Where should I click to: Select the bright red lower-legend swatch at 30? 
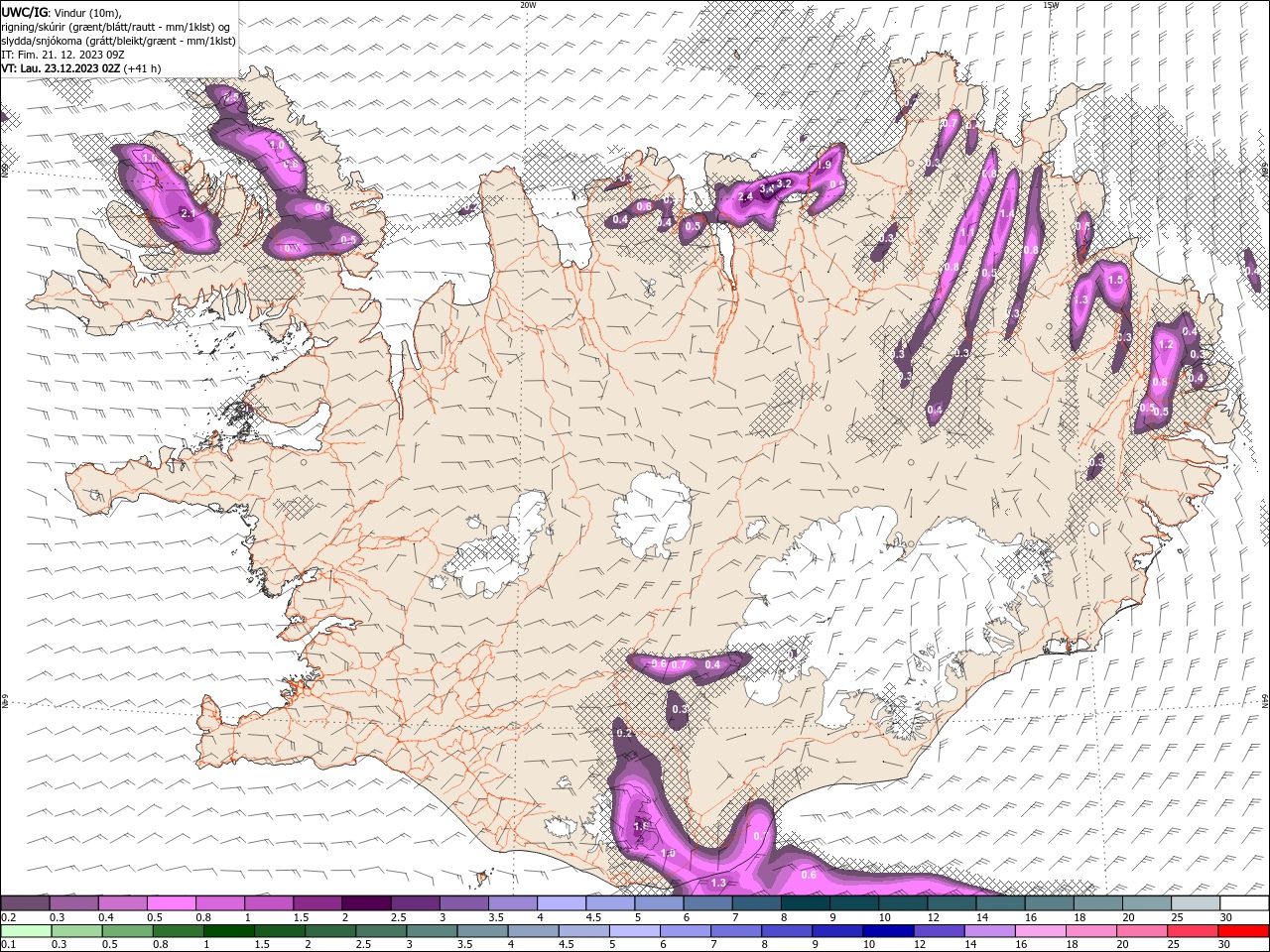1242,931
